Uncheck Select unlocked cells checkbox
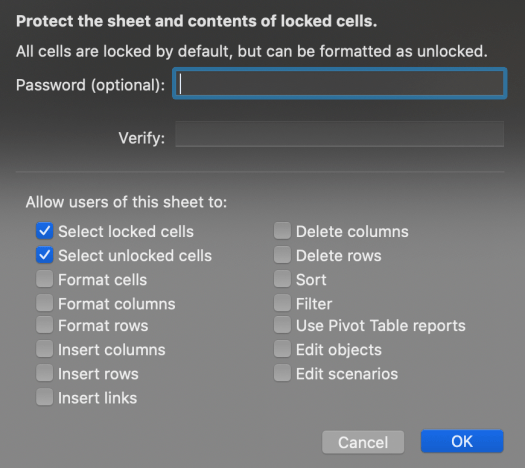The height and width of the screenshot is (468, 525). [x=45, y=255]
